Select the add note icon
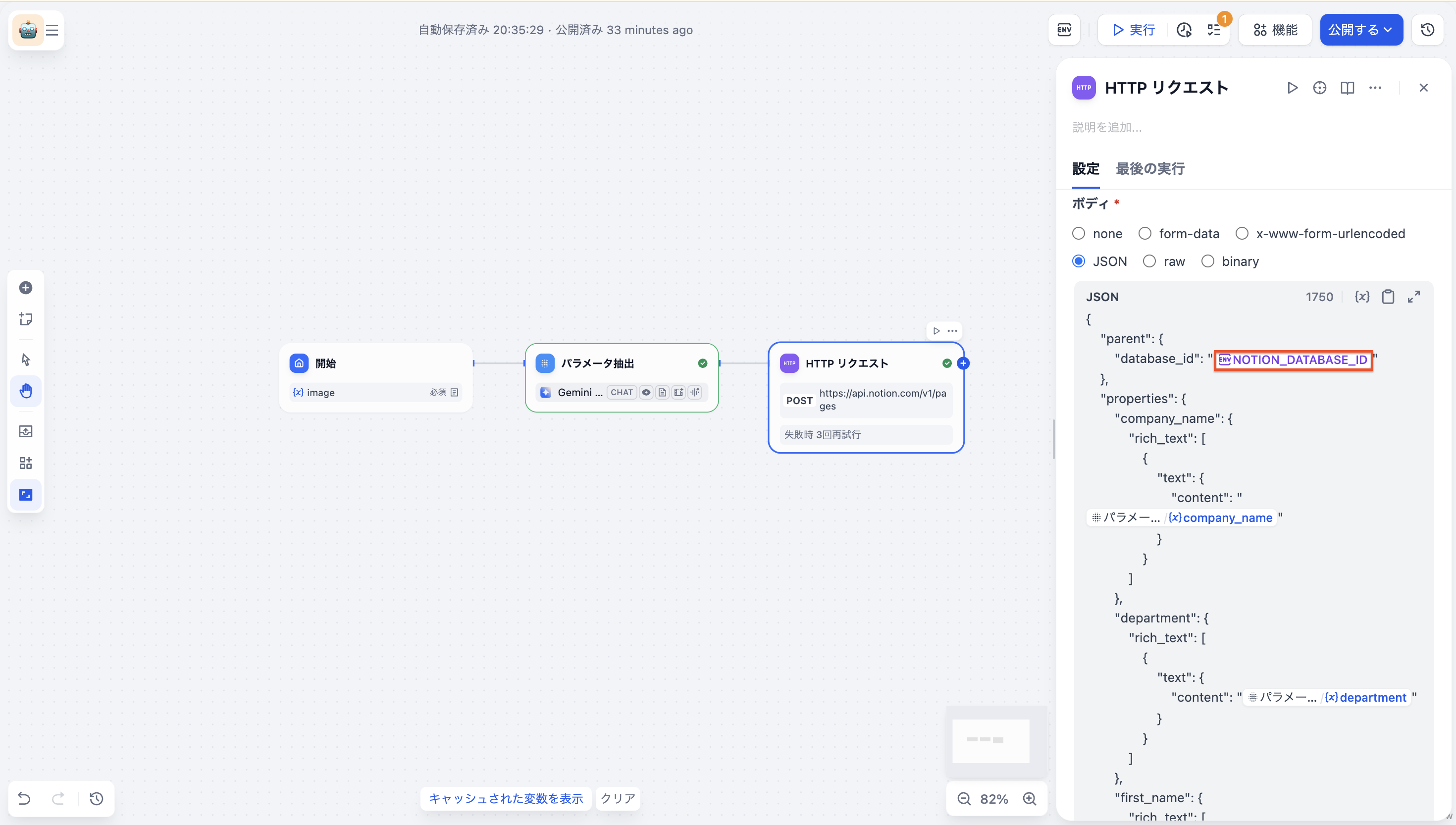The height and width of the screenshot is (825, 1456). [x=25, y=319]
